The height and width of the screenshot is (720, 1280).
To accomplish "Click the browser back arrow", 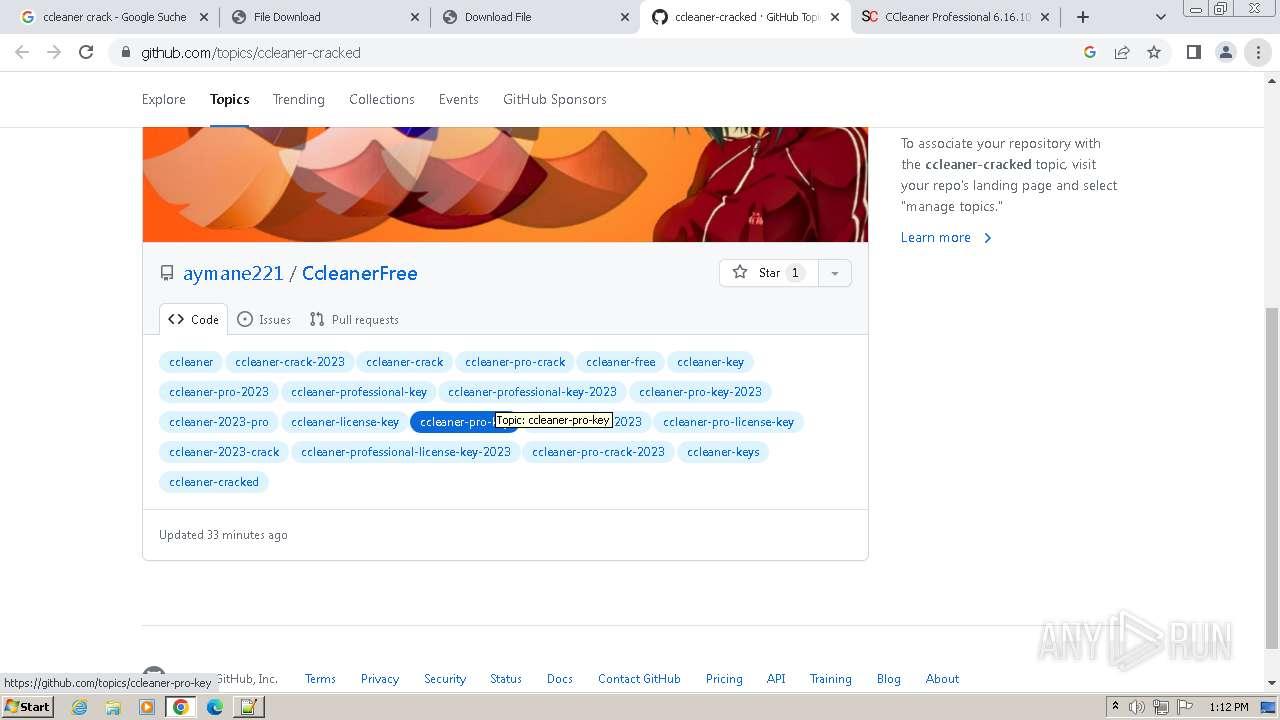I will click(22, 52).
